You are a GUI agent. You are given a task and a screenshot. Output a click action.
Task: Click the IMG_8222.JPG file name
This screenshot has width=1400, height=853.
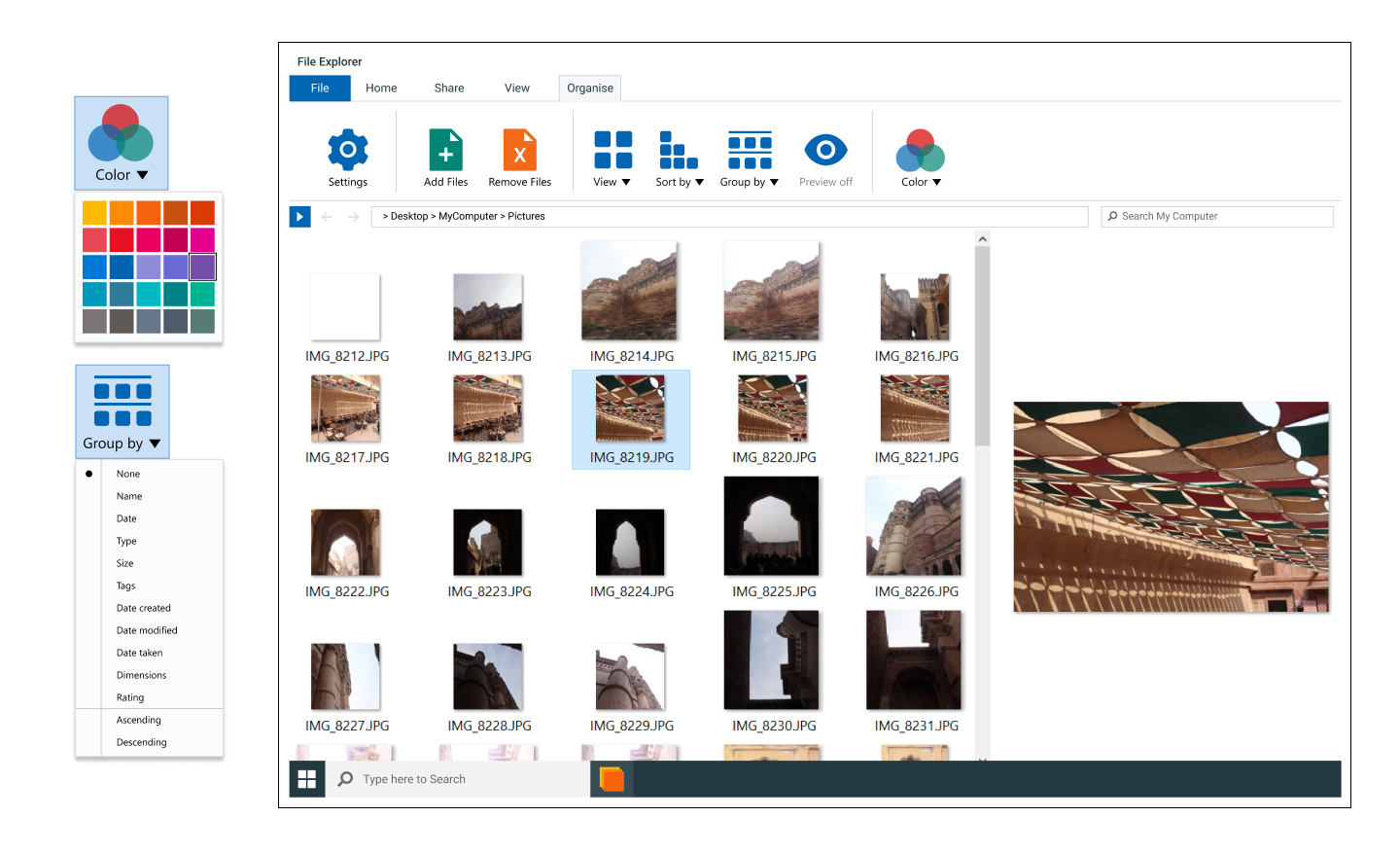[x=347, y=591]
